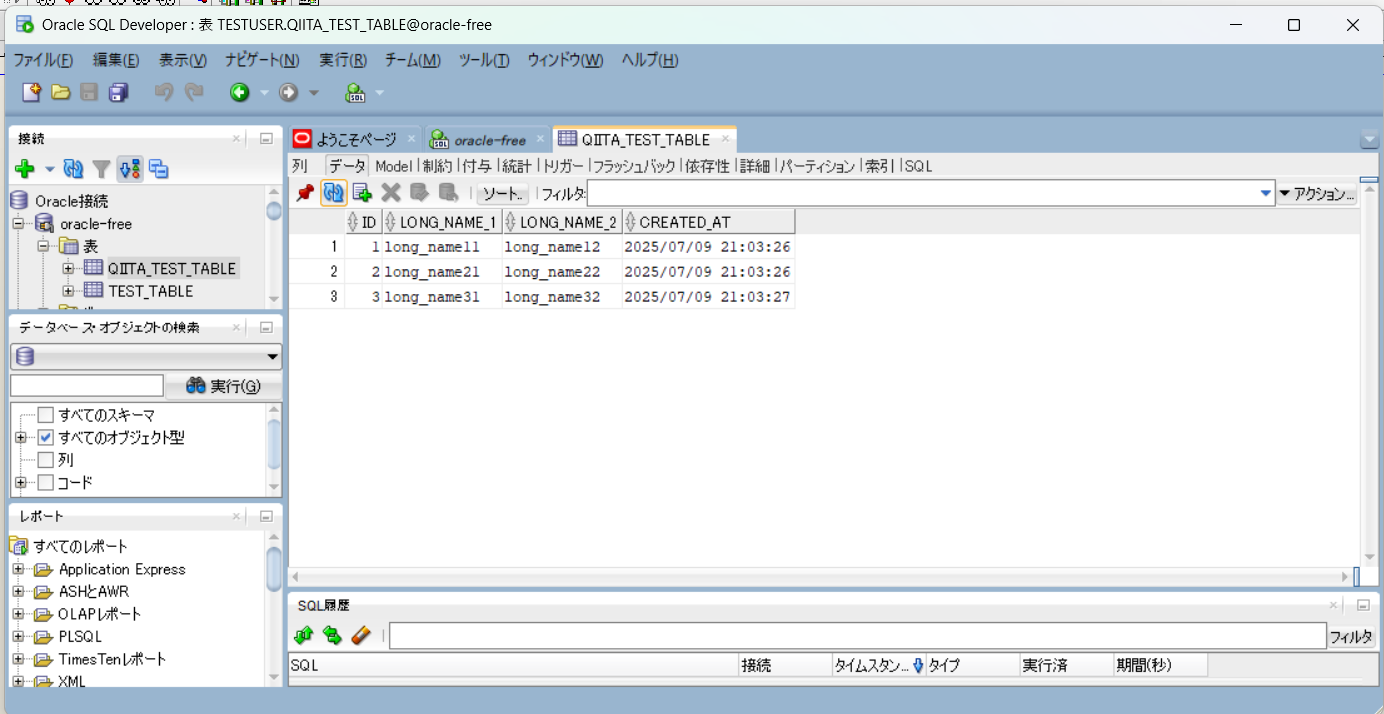1384x714 pixels.
Task: Collapse the QIITA_TEST_TABLE tree node
Action: pyautogui.click(x=66, y=268)
